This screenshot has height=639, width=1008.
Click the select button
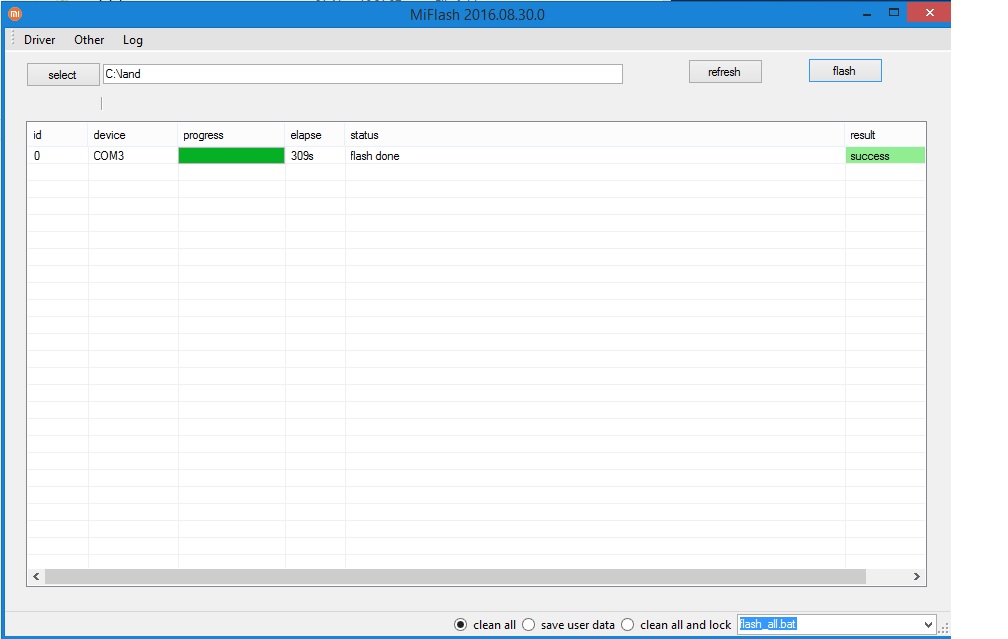(x=63, y=75)
